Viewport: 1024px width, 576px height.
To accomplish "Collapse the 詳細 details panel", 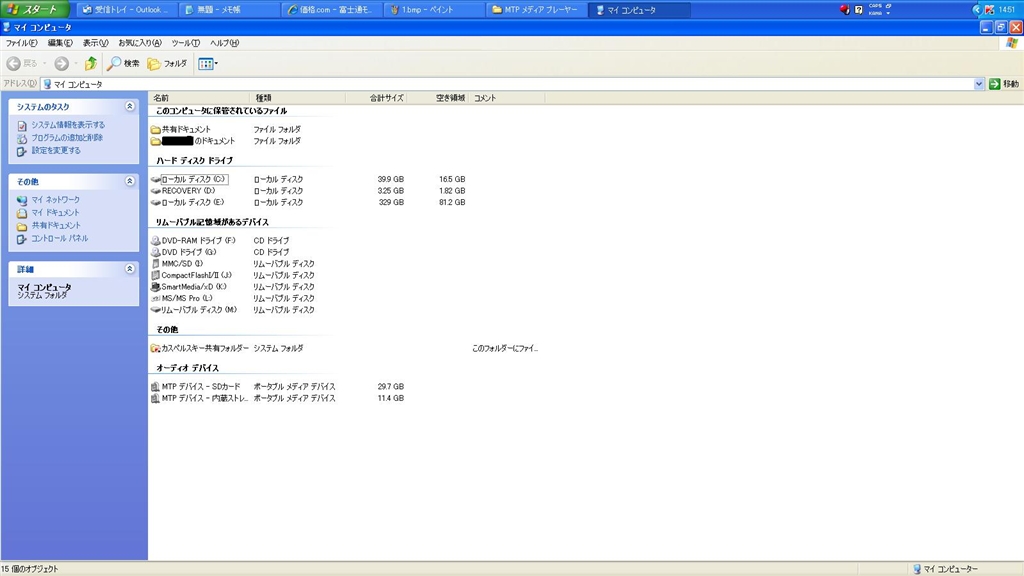I will [x=129, y=269].
